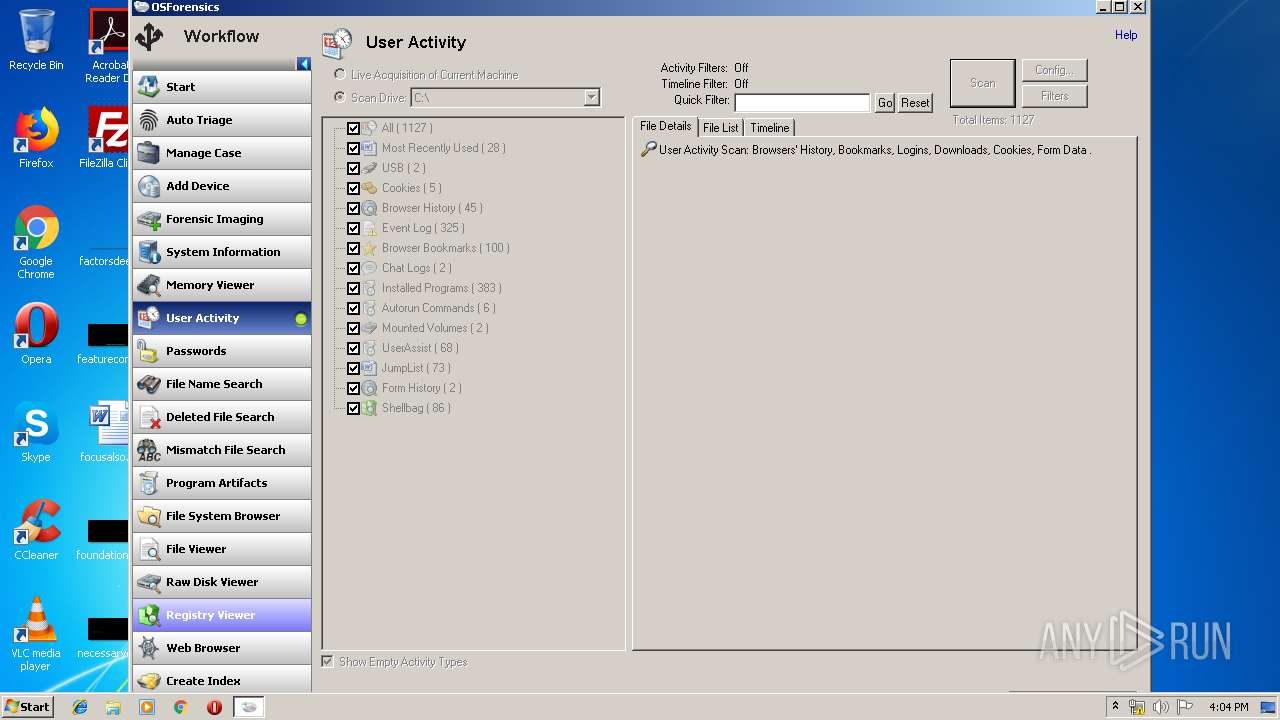The height and width of the screenshot is (720, 1280).
Task: Select Autorun Commands (6) tree row
Action: coord(439,308)
